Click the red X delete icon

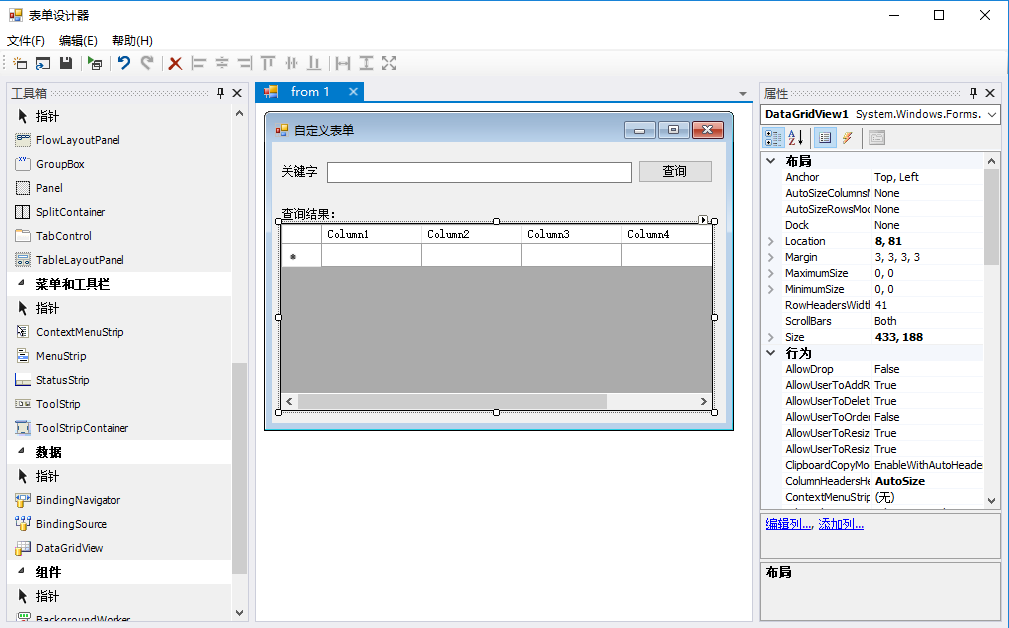tap(175, 63)
